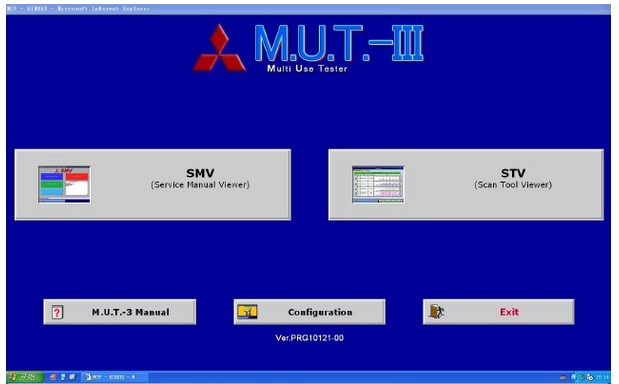Open the M.U.T.-3 Manual

120,312
